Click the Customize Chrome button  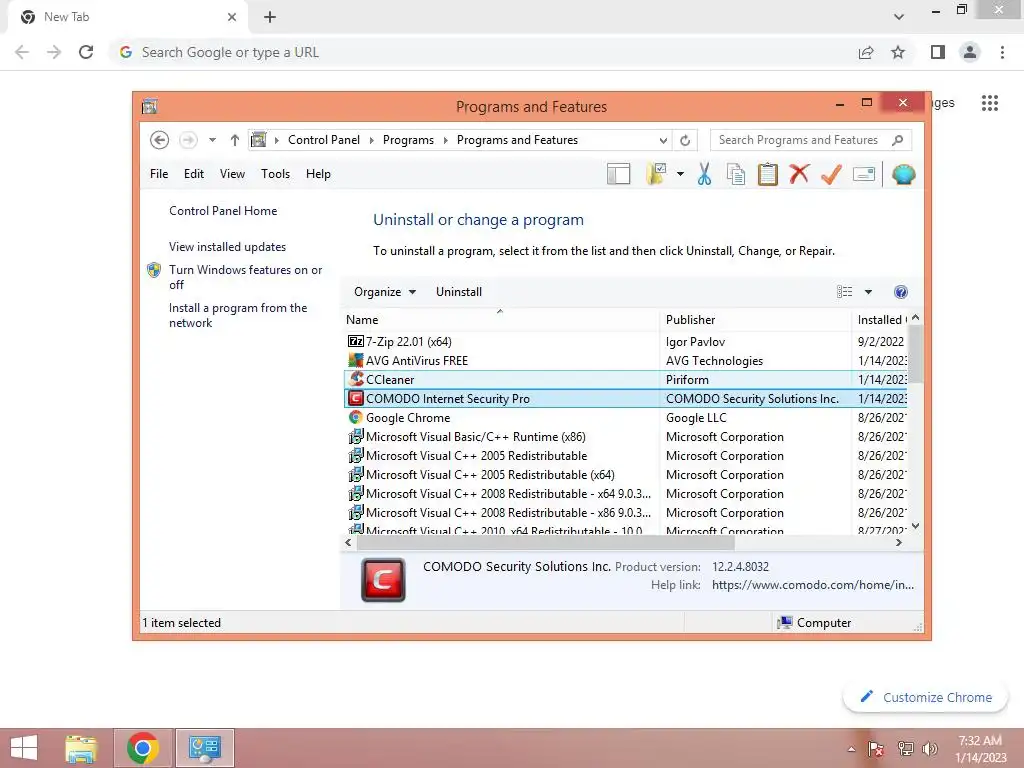(925, 697)
